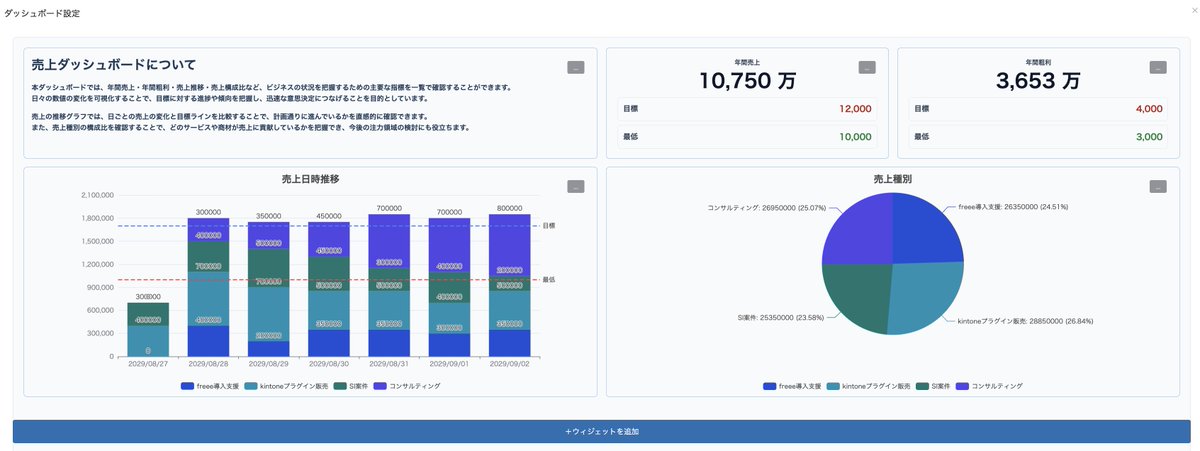Open the options menu of the 売上日時推移 chart
Screen dimensions: 1200x451
click(575, 187)
